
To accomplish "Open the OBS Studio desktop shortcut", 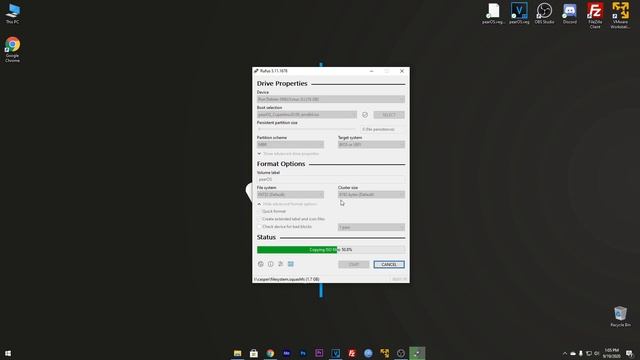I will tap(544, 13).
